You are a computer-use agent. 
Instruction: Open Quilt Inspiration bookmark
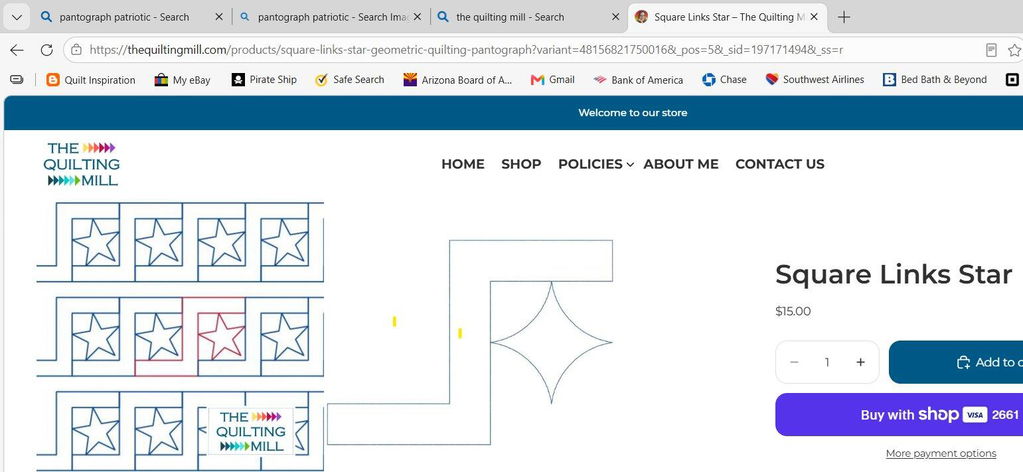(x=91, y=80)
